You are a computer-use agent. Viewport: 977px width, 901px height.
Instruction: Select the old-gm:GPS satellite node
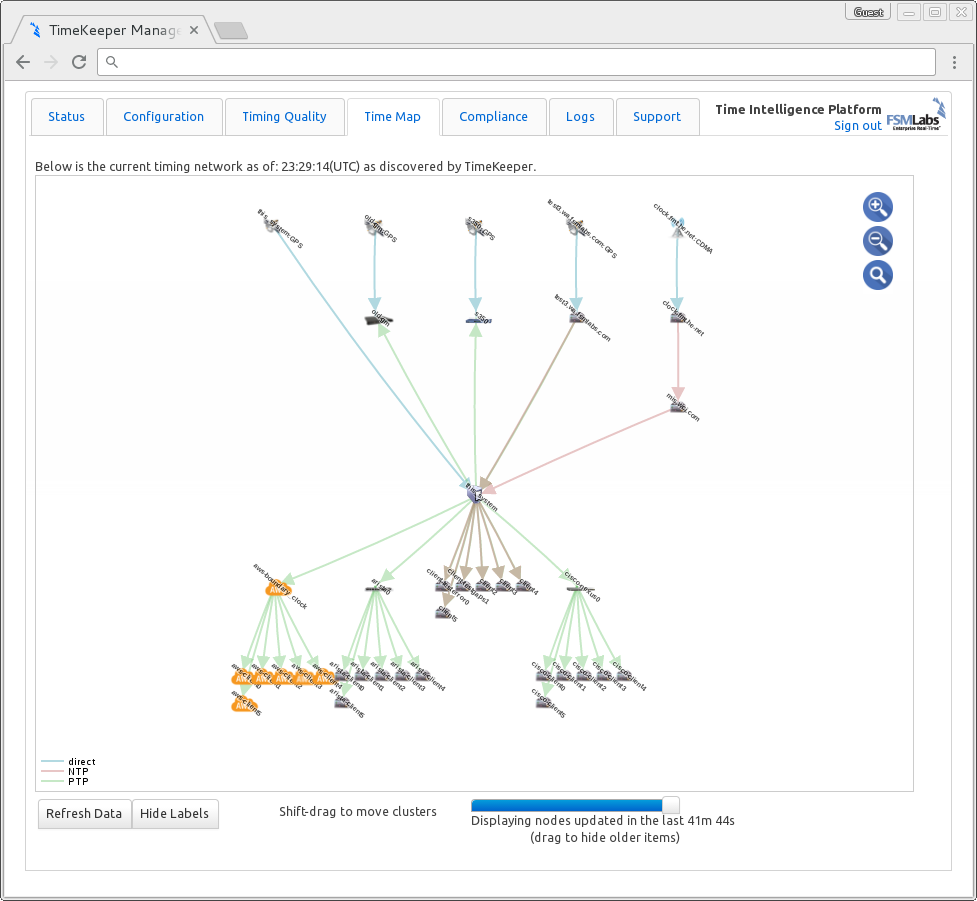(374, 227)
